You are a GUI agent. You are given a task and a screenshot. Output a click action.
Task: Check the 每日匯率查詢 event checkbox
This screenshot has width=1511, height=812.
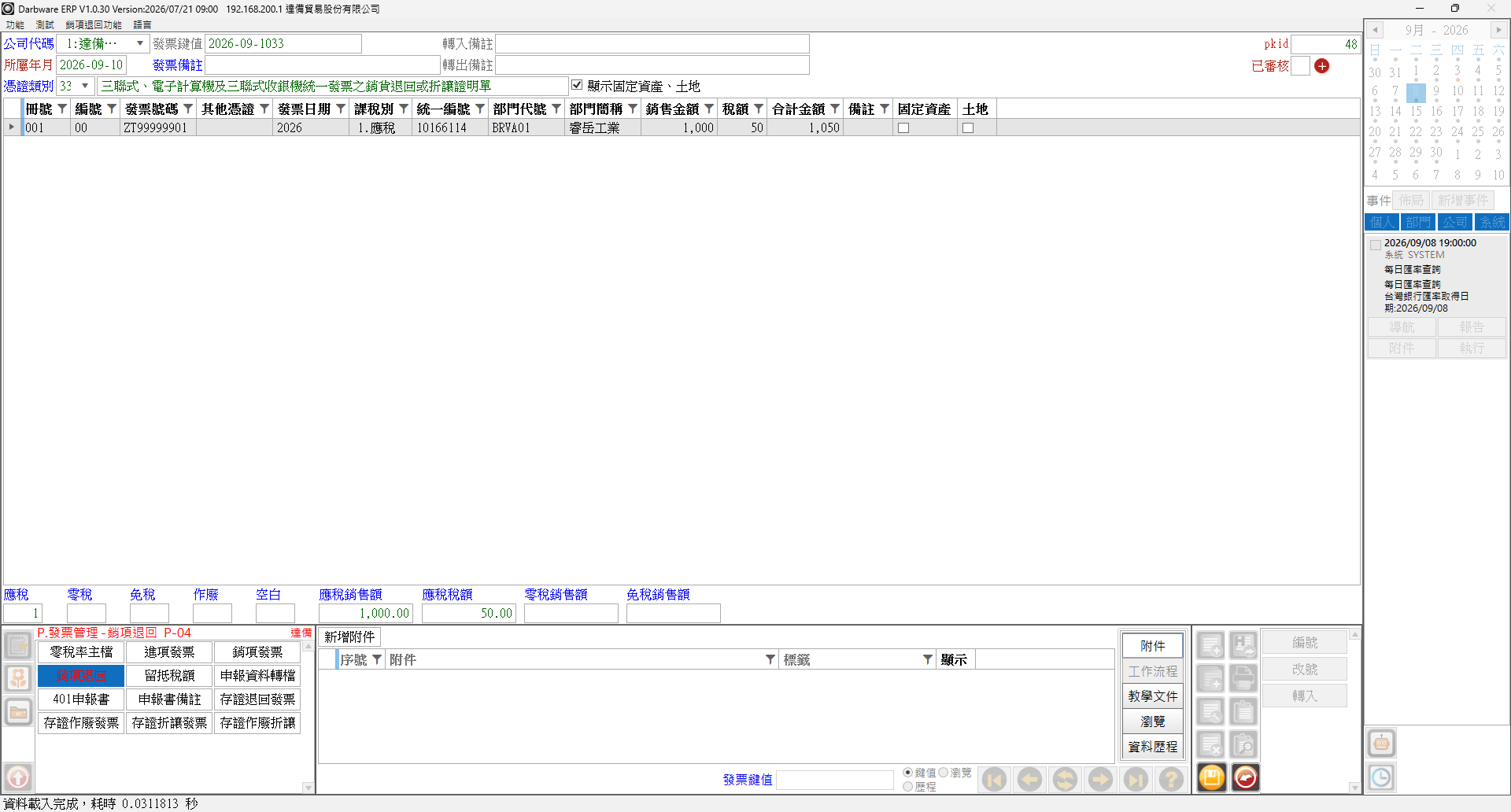coord(1376,245)
